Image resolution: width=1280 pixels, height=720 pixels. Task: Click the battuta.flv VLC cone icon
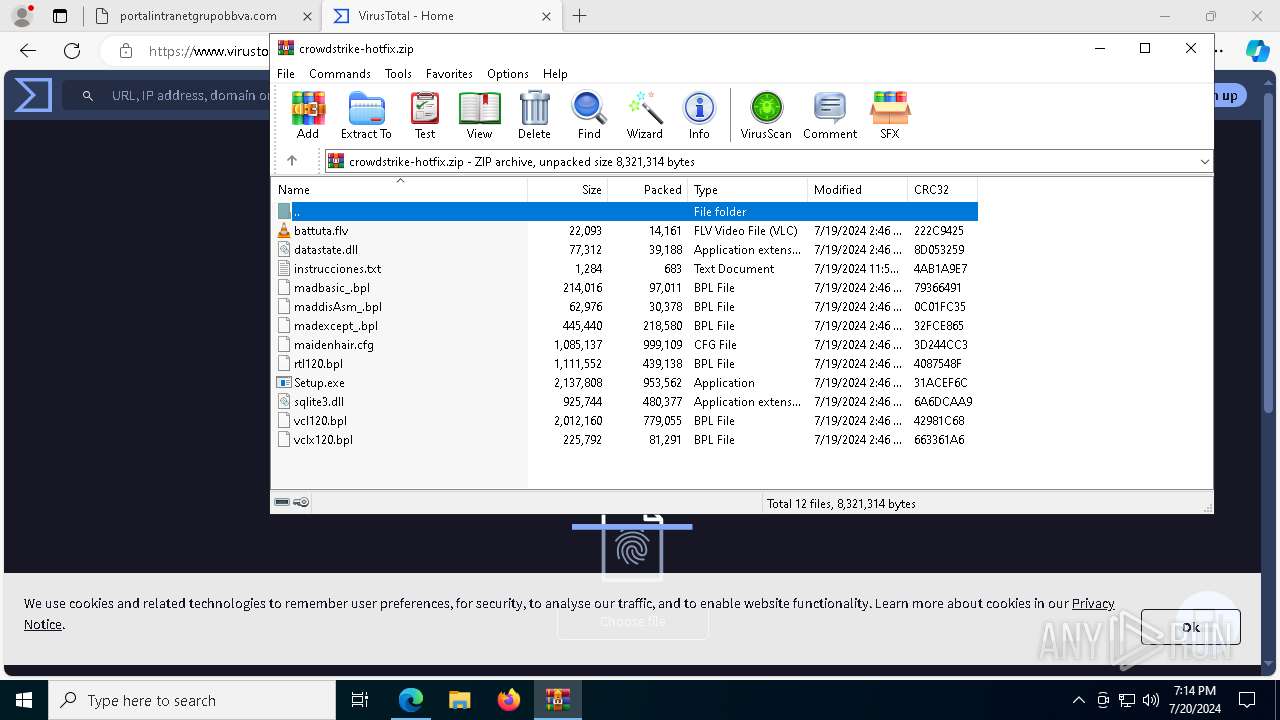point(284,231)
